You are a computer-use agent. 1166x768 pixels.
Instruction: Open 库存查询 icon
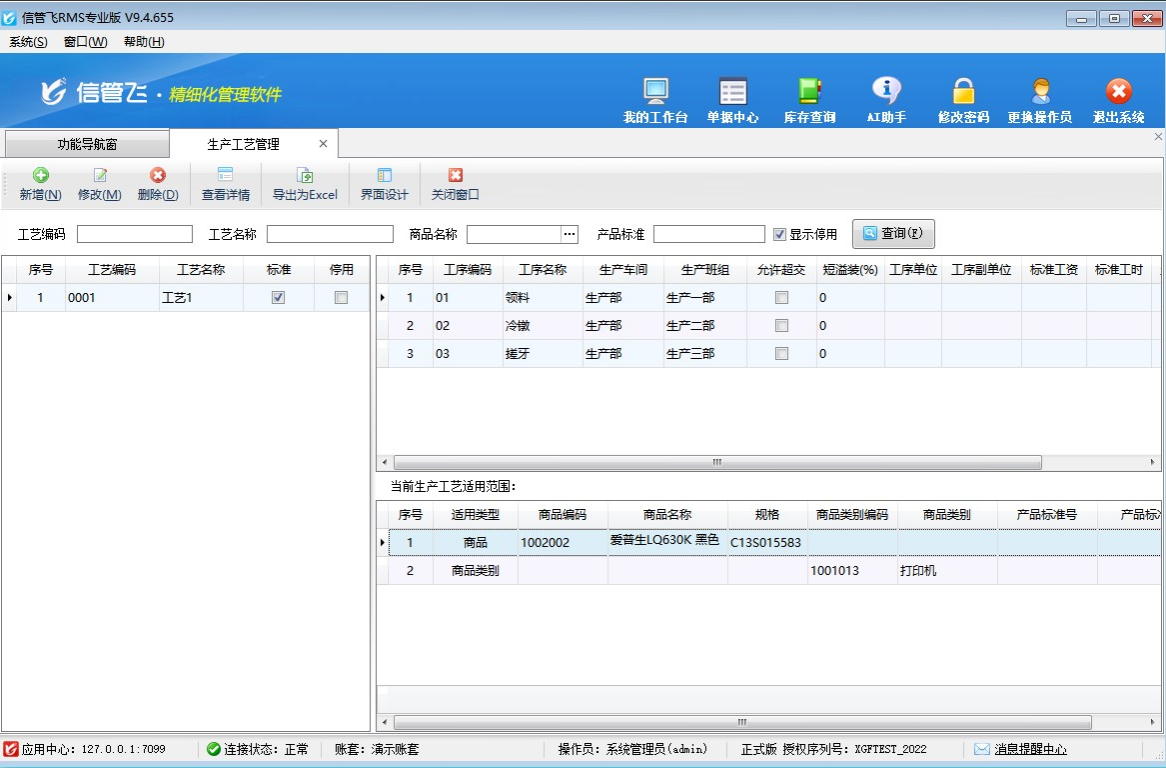(x=809, y=92)
